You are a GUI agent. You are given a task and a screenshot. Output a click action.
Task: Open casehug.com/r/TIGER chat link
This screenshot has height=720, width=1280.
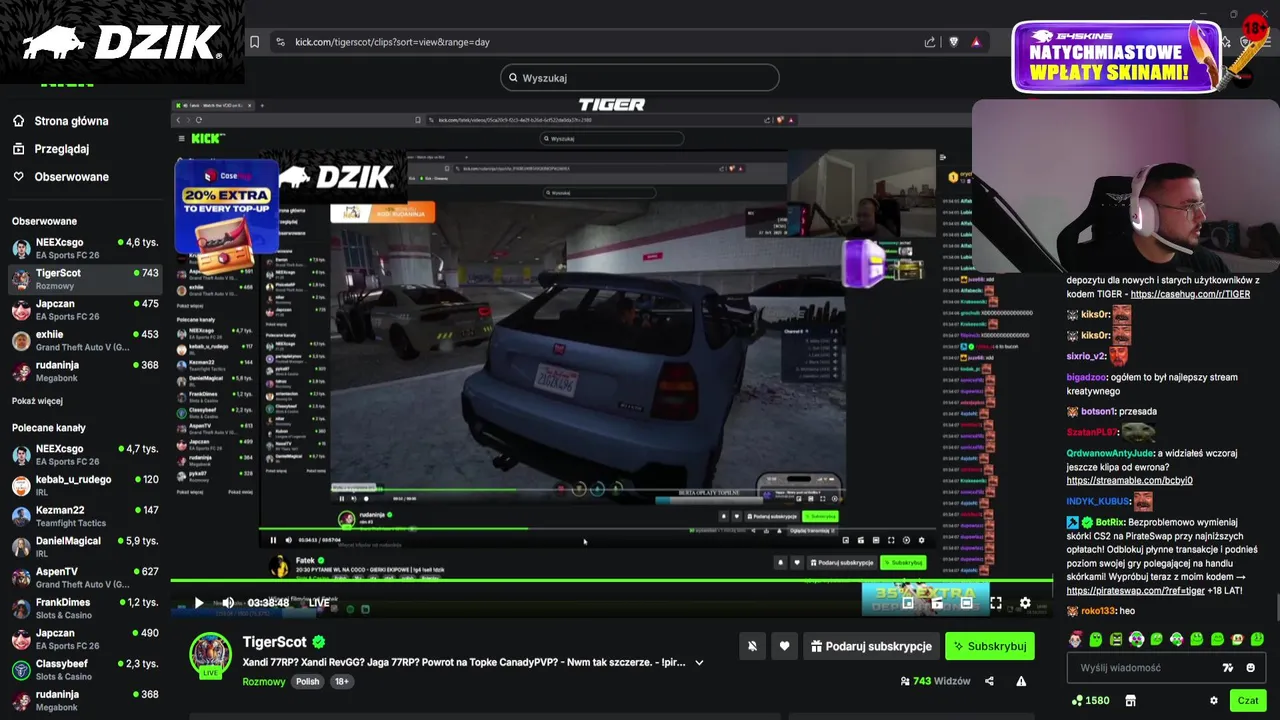[x=1190, y=294]
